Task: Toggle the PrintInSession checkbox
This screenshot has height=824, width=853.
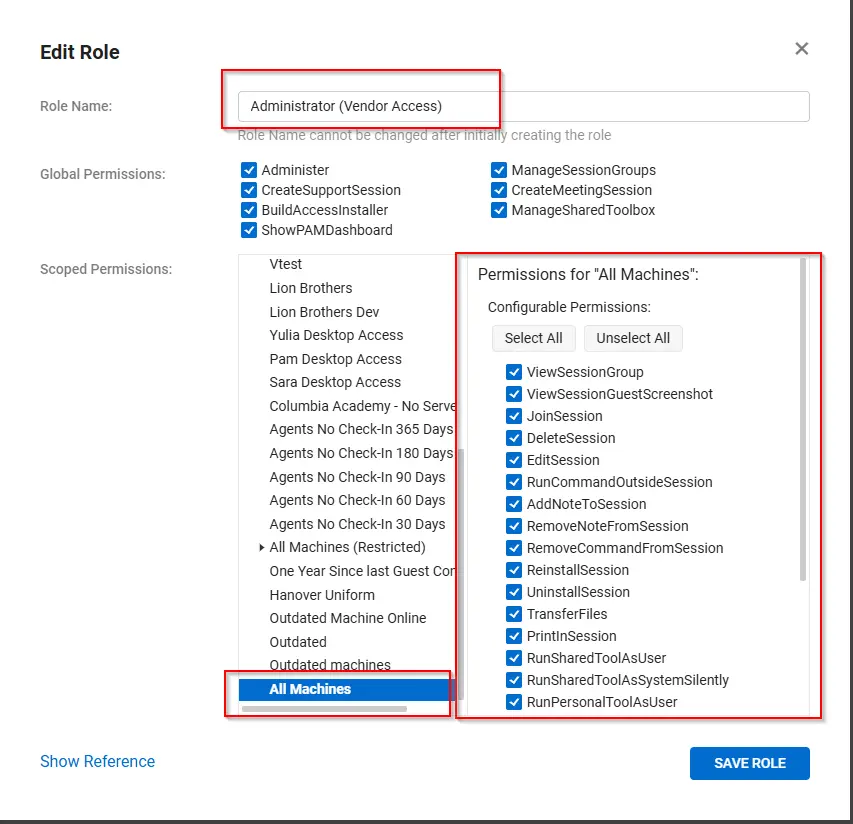Action: (x=514, y=636)
